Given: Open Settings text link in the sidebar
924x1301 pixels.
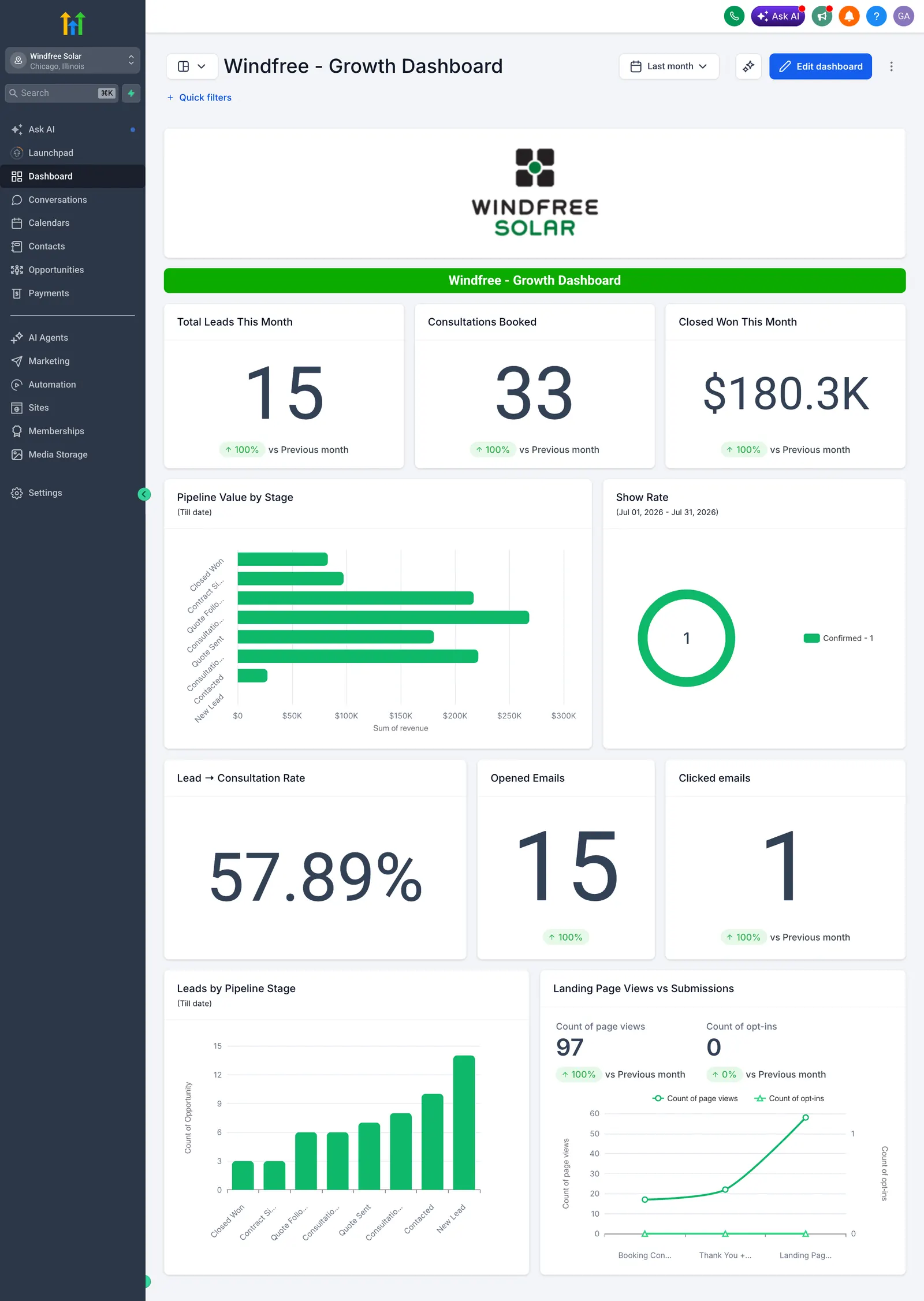Looking at the screenshot, I should click(45, 493).
